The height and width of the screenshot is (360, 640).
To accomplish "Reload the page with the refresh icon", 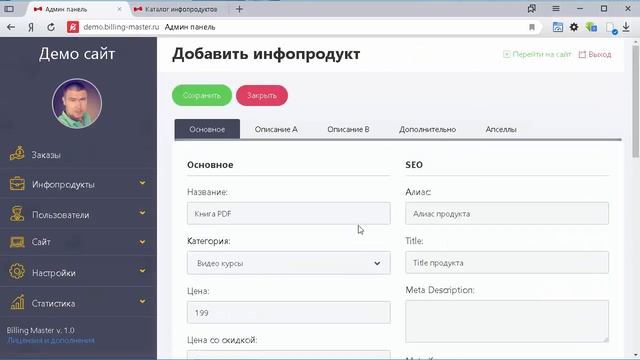I will [51, 27].
